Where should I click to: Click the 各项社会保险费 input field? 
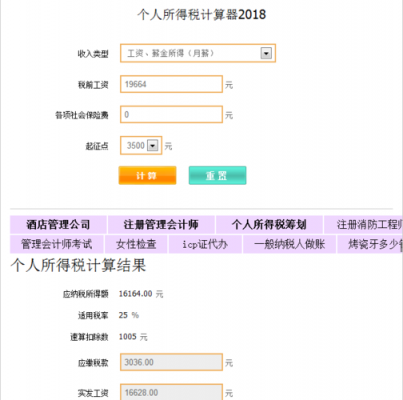coord(171,115)
